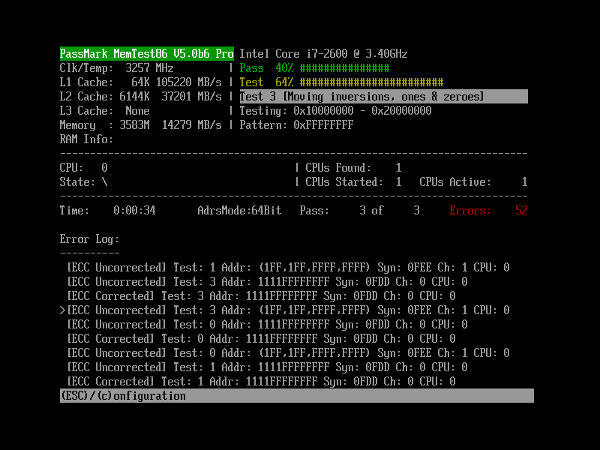Image resolution: width=600 pixels, height=450 pixels.
Task: Click the Test 64% progress bar
Action: (x=342, y=82)
